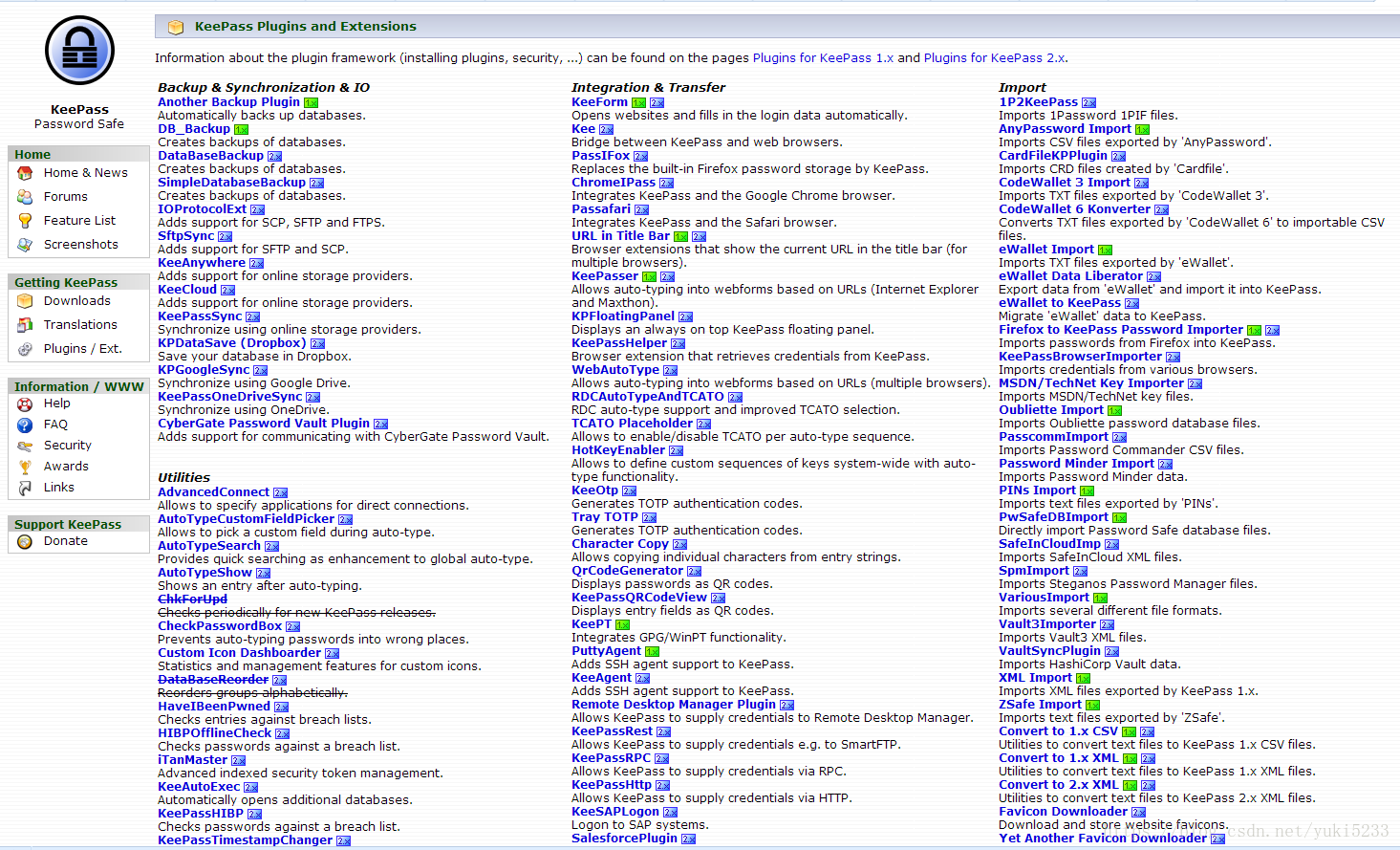Click the Translations sidebar icon
The height and width of the screenshot is (850, 1400).
coord(25,325)
